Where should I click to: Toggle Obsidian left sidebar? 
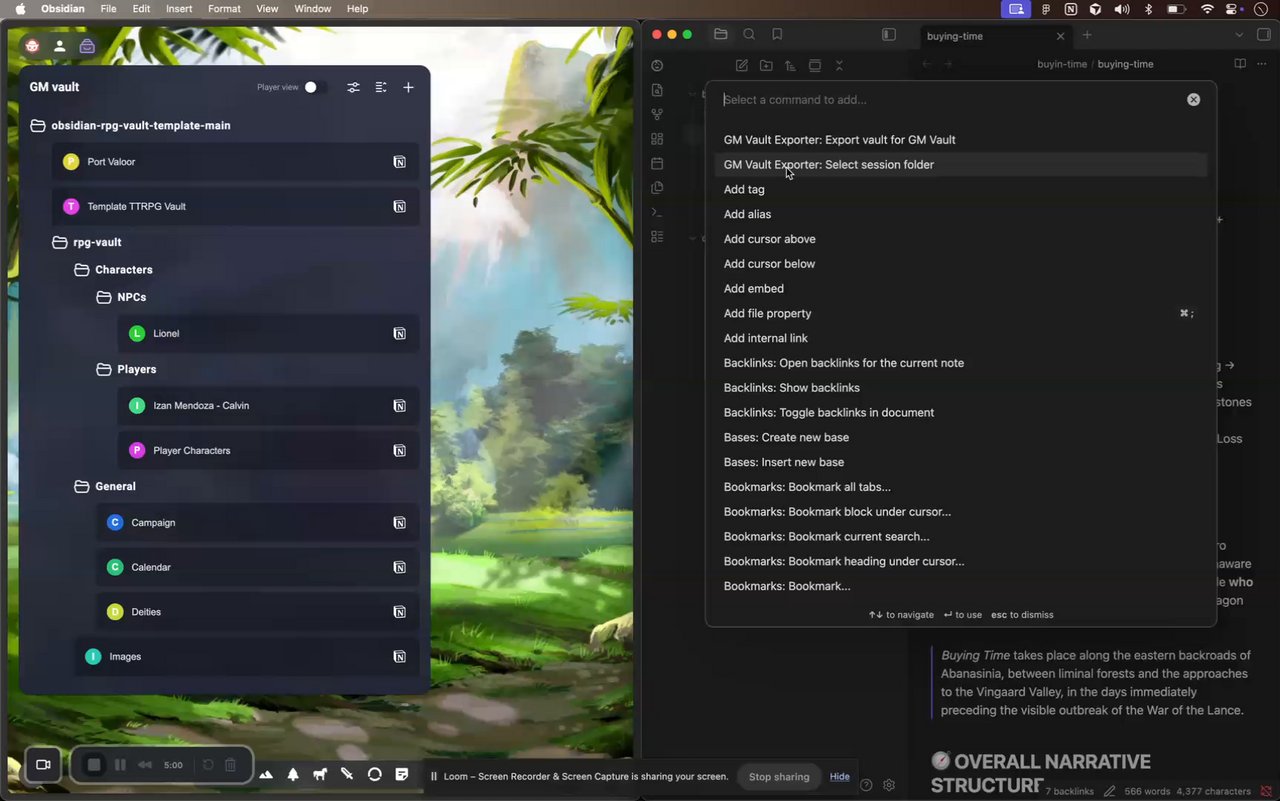888,34
